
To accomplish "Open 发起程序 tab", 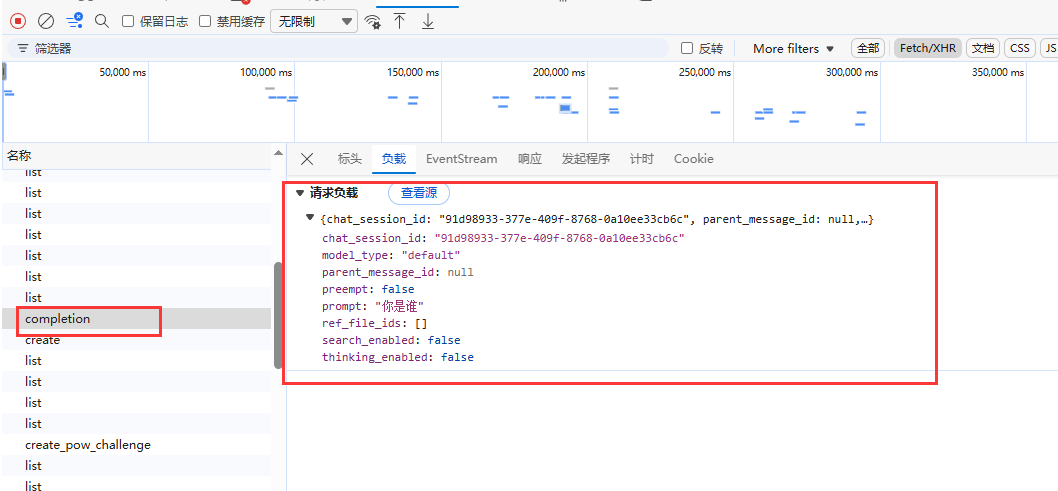I will tap(586, 159).
